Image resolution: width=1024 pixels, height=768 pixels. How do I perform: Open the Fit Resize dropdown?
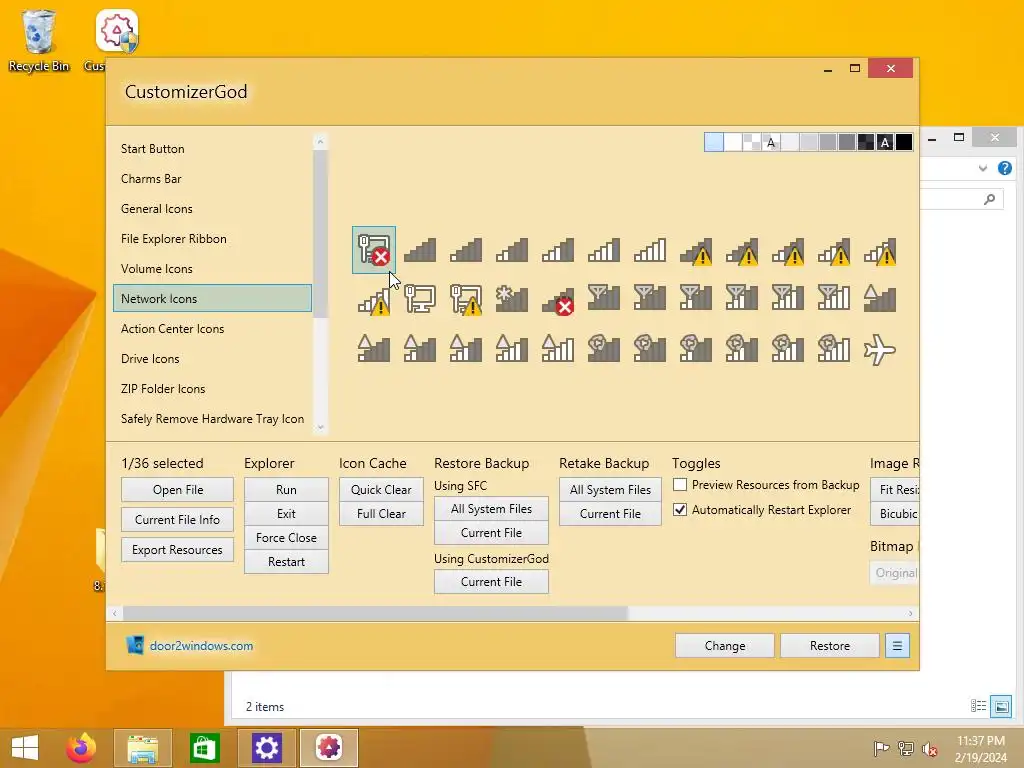click(x=895, y=490)
